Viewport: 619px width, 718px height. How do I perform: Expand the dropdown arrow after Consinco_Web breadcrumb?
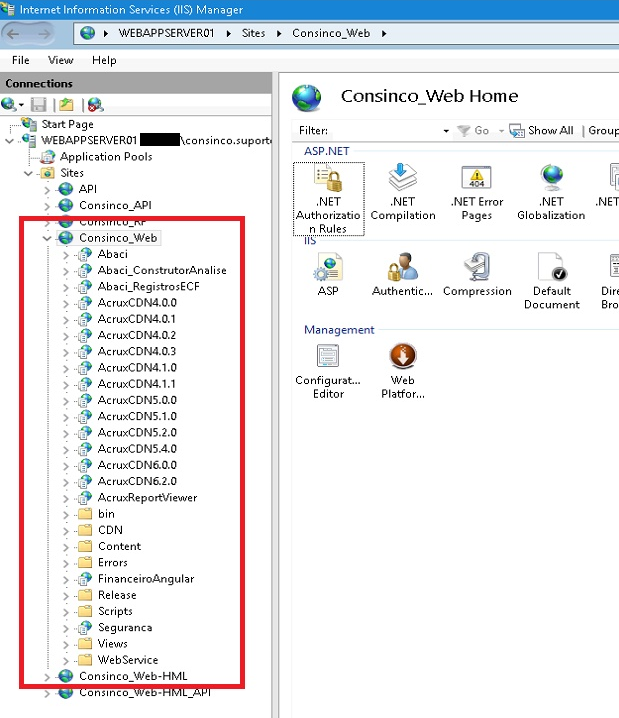tap(384, 33)
